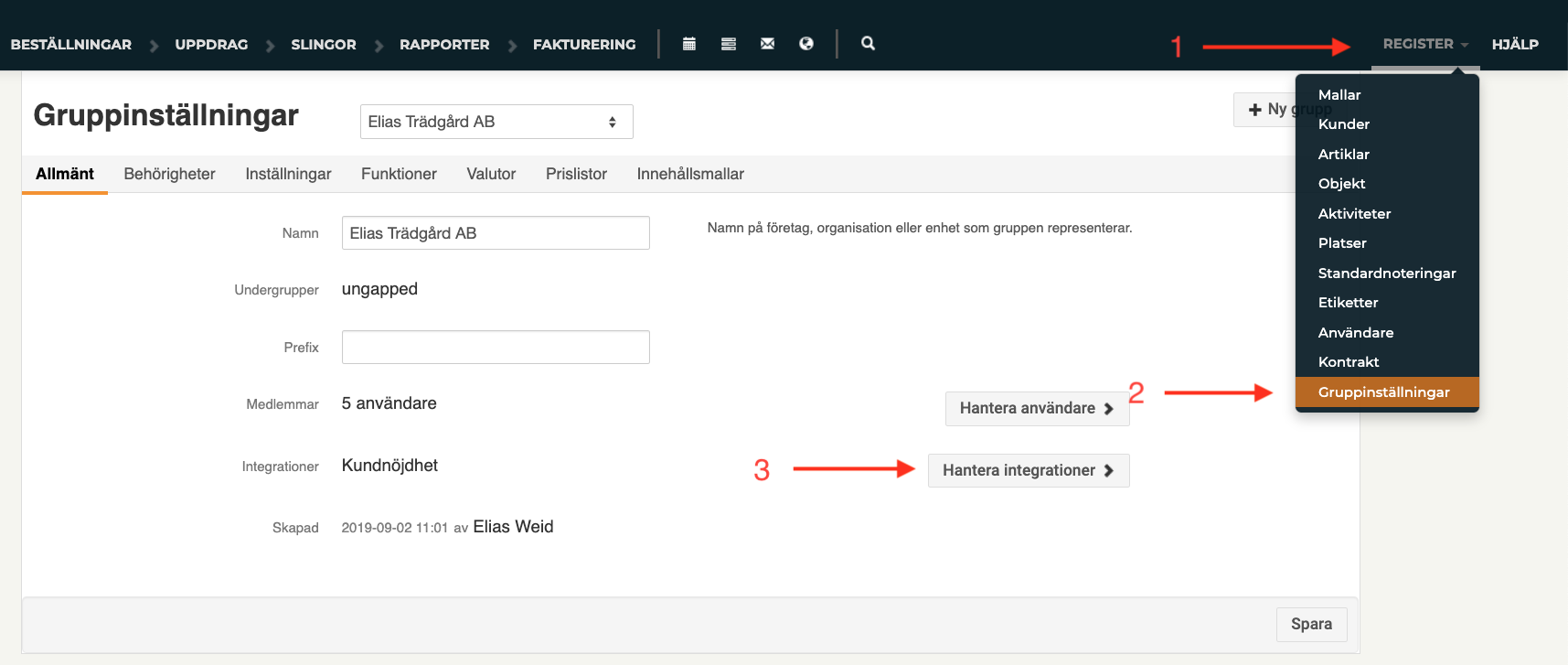This screenshot has width=1568, height=665.
Task: Click the Prefix input field
Action: (x=496, y=348)
